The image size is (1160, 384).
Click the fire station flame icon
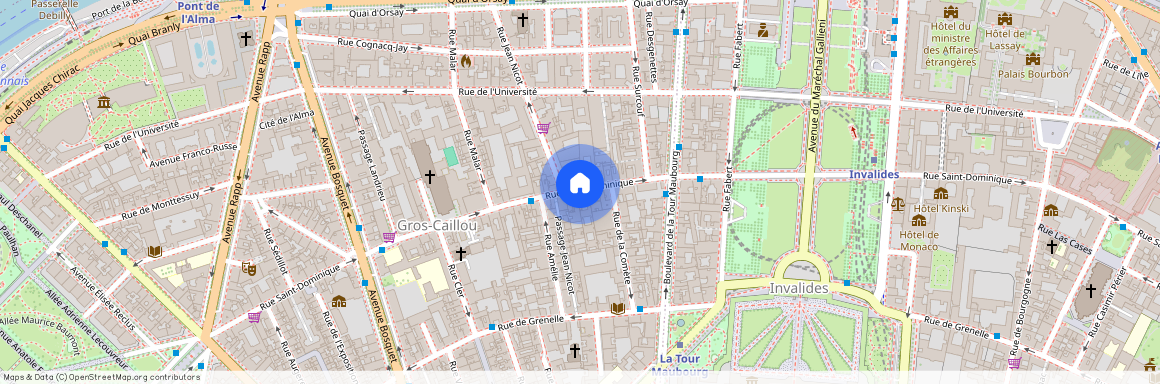pos(465,61)
